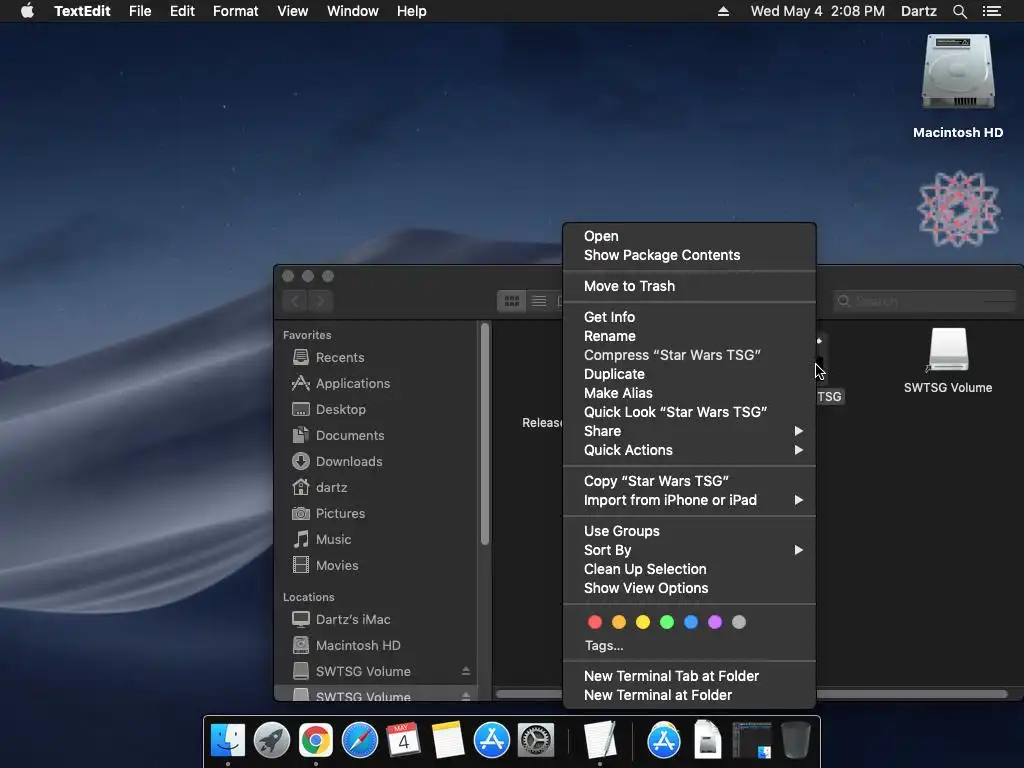Select the Star Wars TSG app icon on desktop
This screenshot has width=1024, height=768.
coord(958,209)
